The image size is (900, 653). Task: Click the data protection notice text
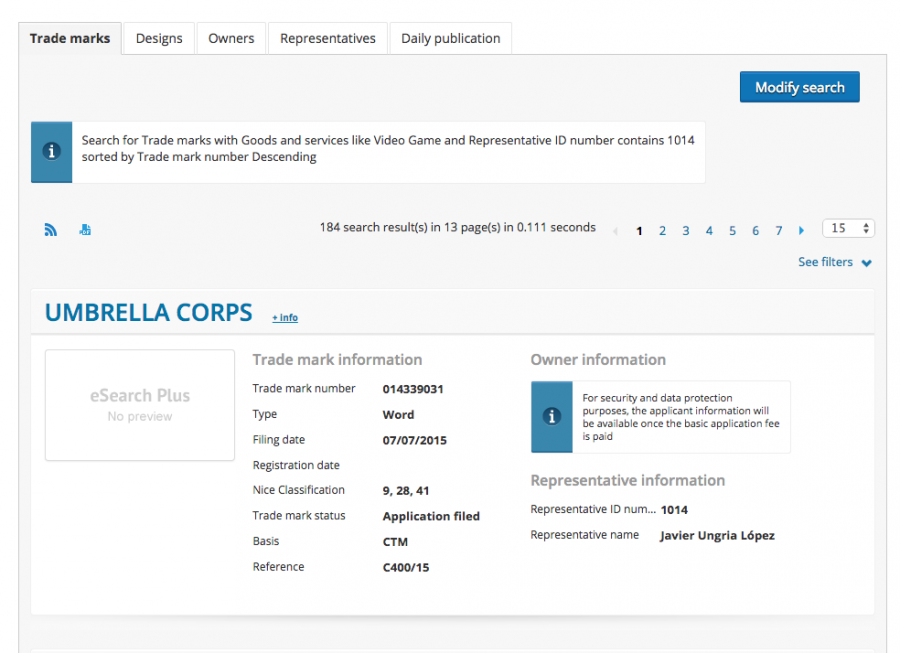[x=681, y=417]
